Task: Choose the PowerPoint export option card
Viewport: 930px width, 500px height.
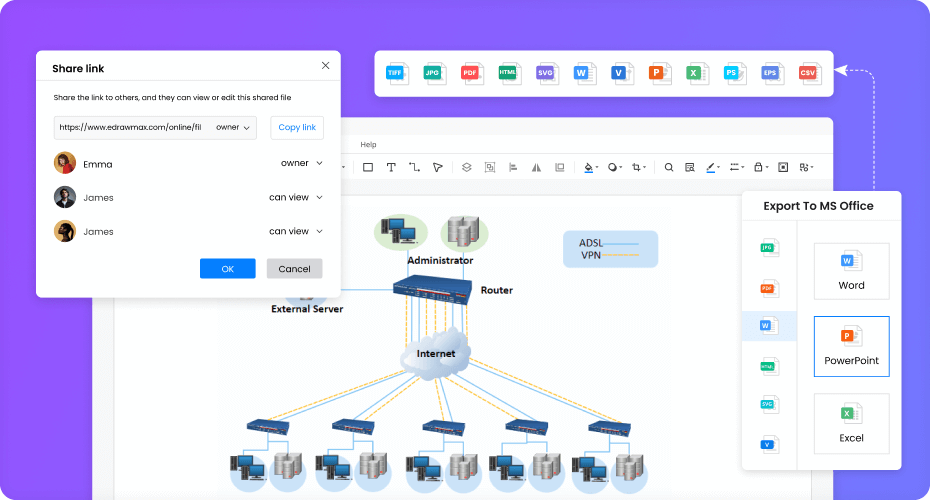Action: pos(851,346)
